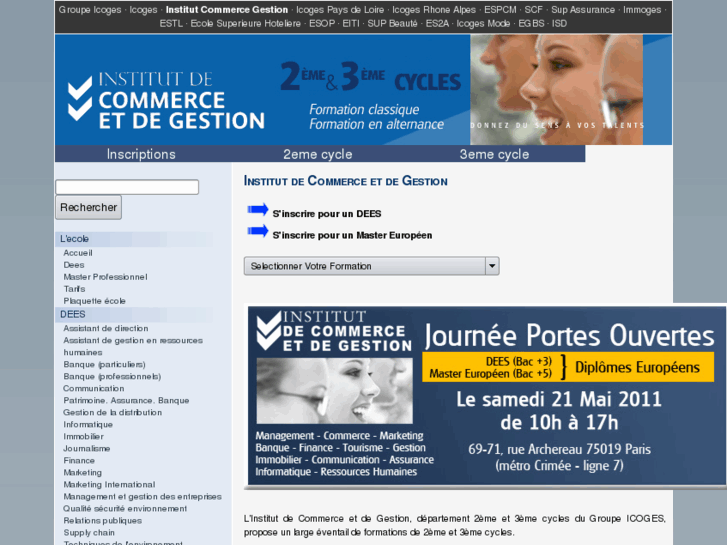Go to Groupe Icoges in top bar
The width and height of the screenshot is (727, 545).
click(x=90, y=10)
